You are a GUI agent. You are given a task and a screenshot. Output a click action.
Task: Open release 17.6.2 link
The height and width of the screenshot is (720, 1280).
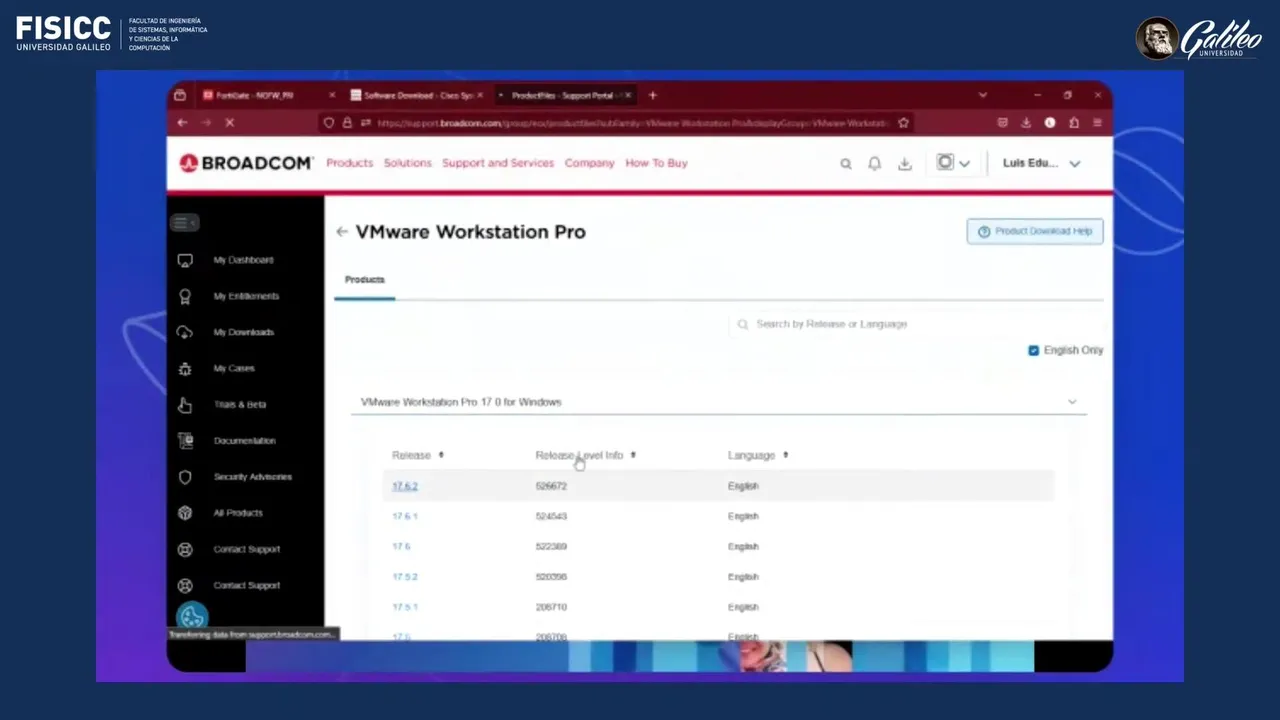pyautogui.click(x=405, y=487)
